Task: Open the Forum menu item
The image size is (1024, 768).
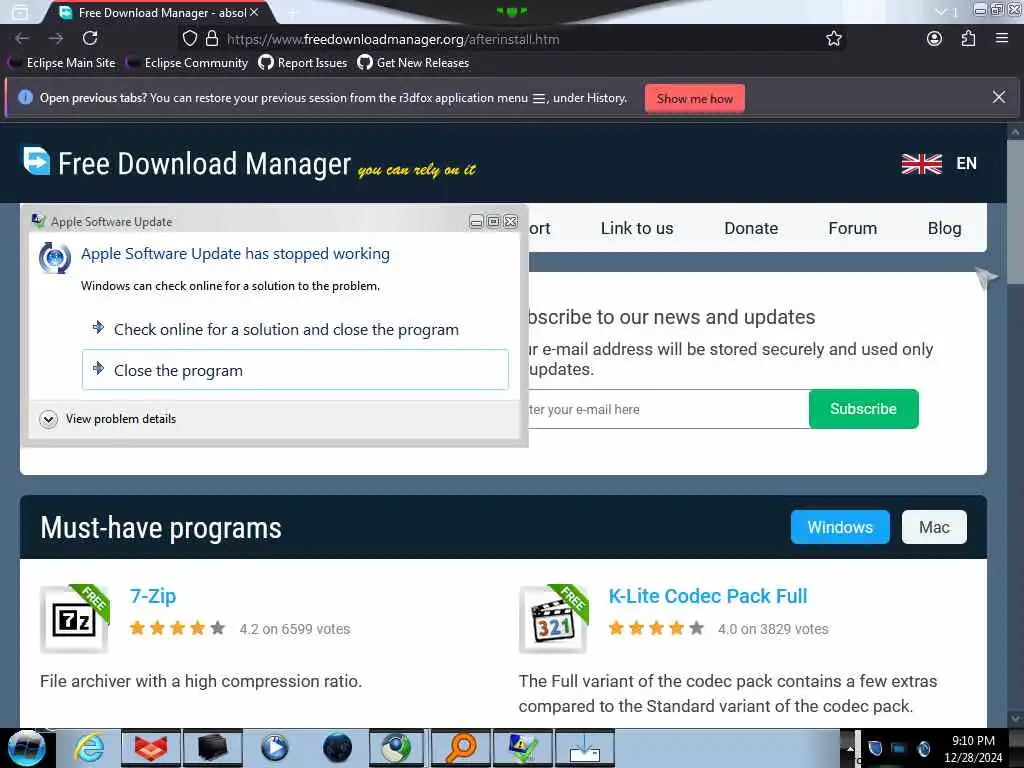Action: (x=852, y=228)
